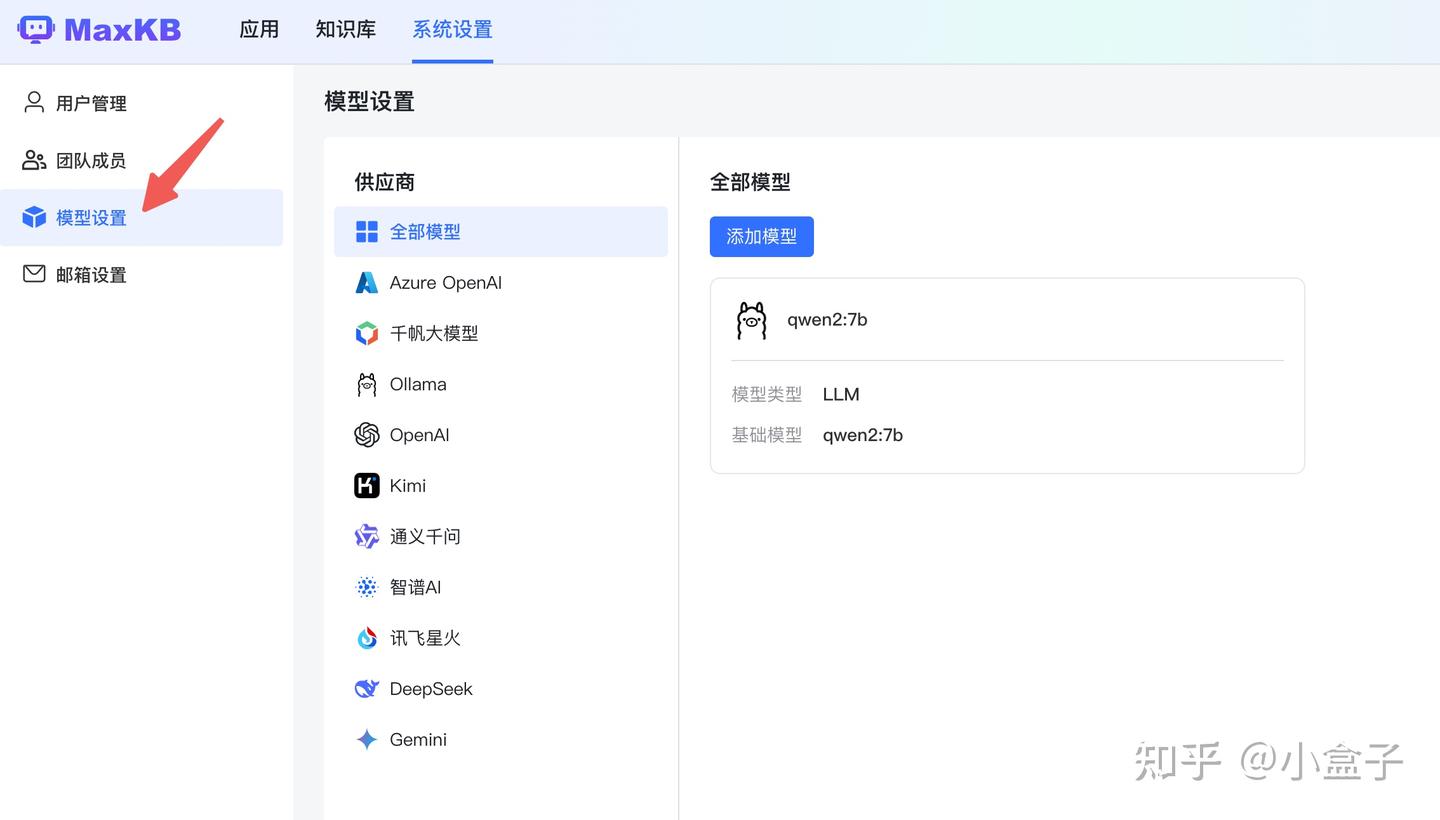Click the mailbox settings envelope icon

[x=34, y=274]
